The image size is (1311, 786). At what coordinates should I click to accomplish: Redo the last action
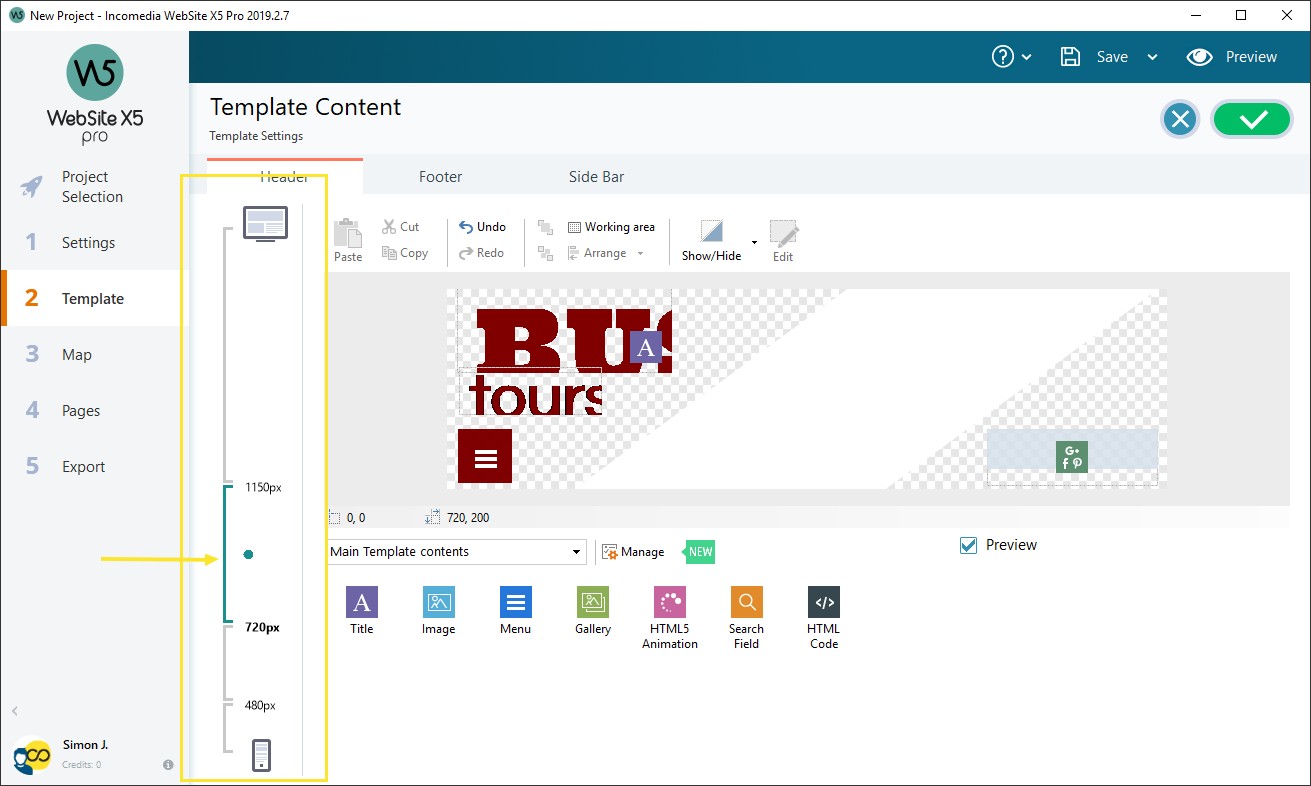coord(481,253)
